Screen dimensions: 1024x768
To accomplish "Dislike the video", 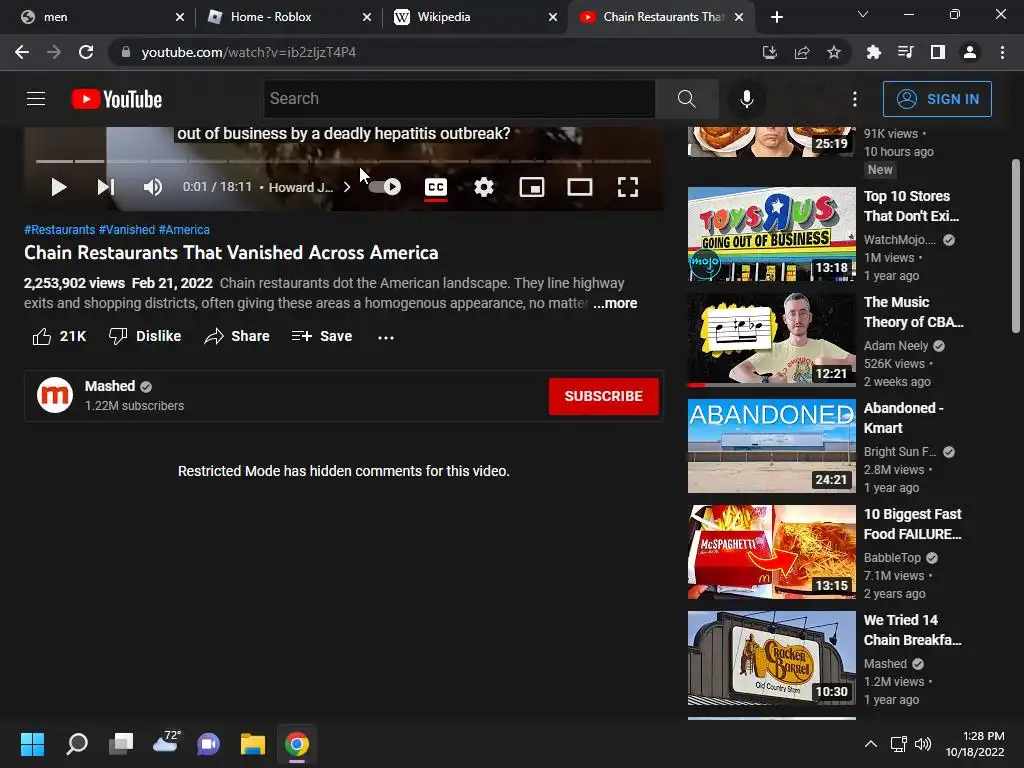I will 145,336.
